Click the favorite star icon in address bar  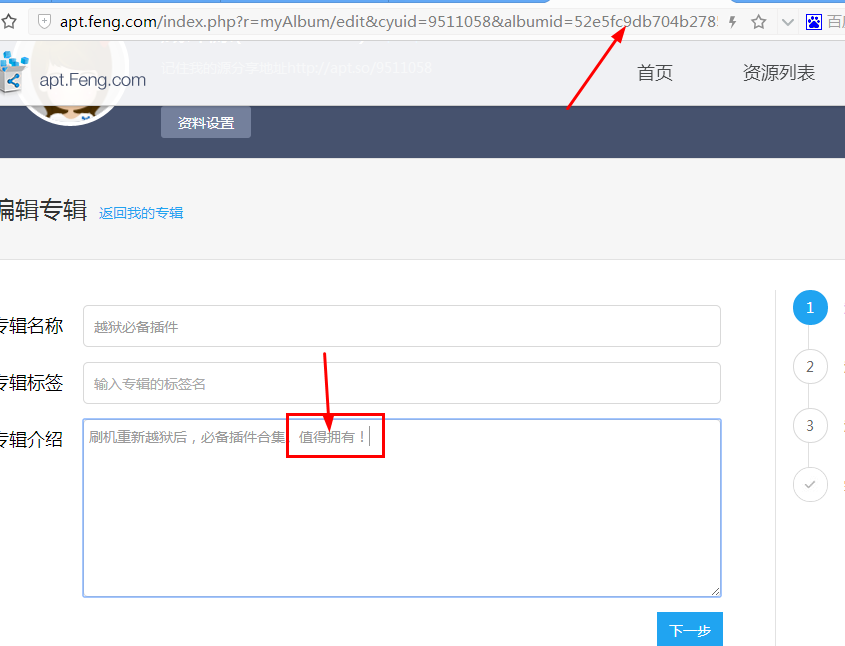click(759, 22)
